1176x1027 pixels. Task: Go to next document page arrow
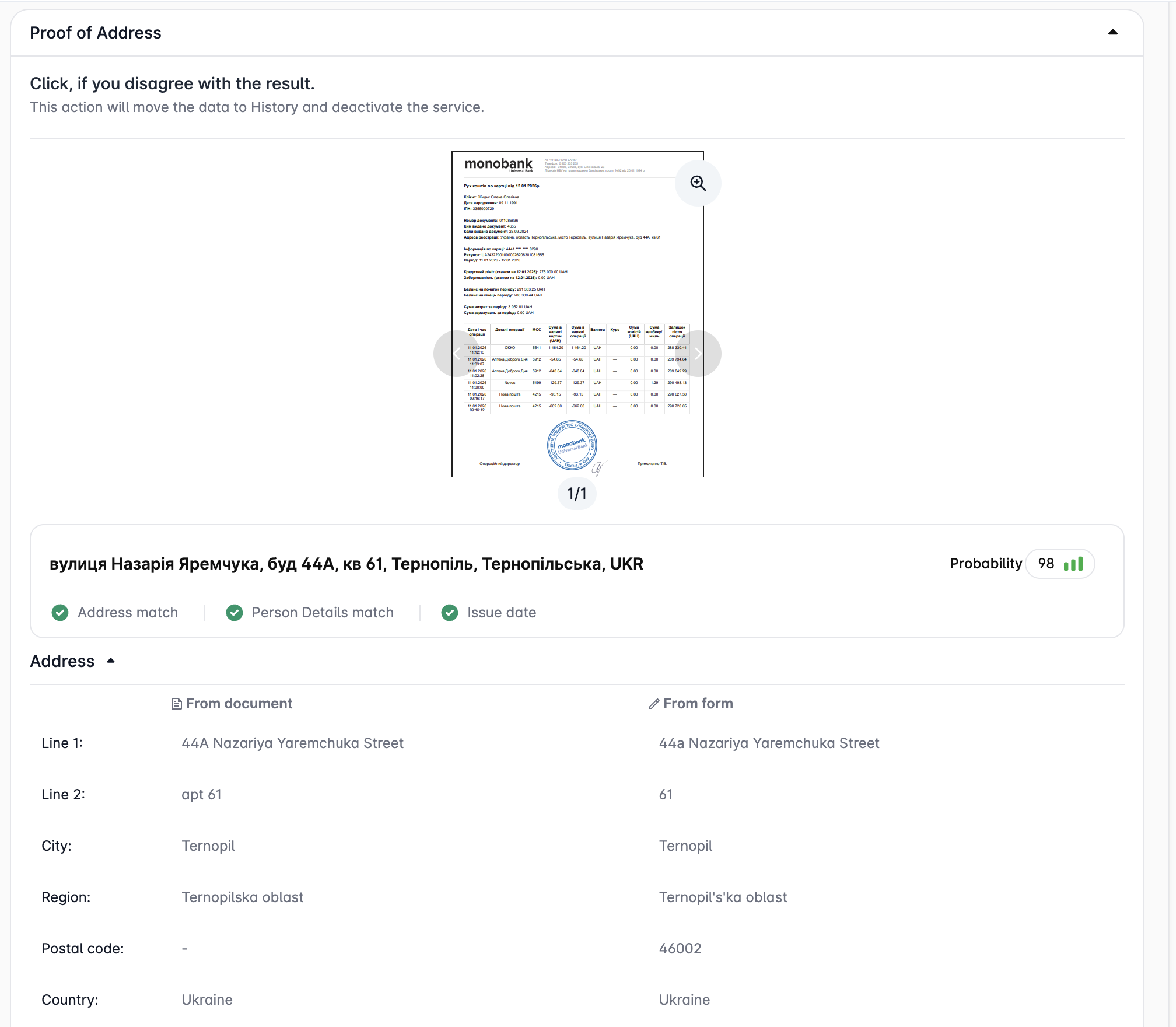click(x=698, y=354)
